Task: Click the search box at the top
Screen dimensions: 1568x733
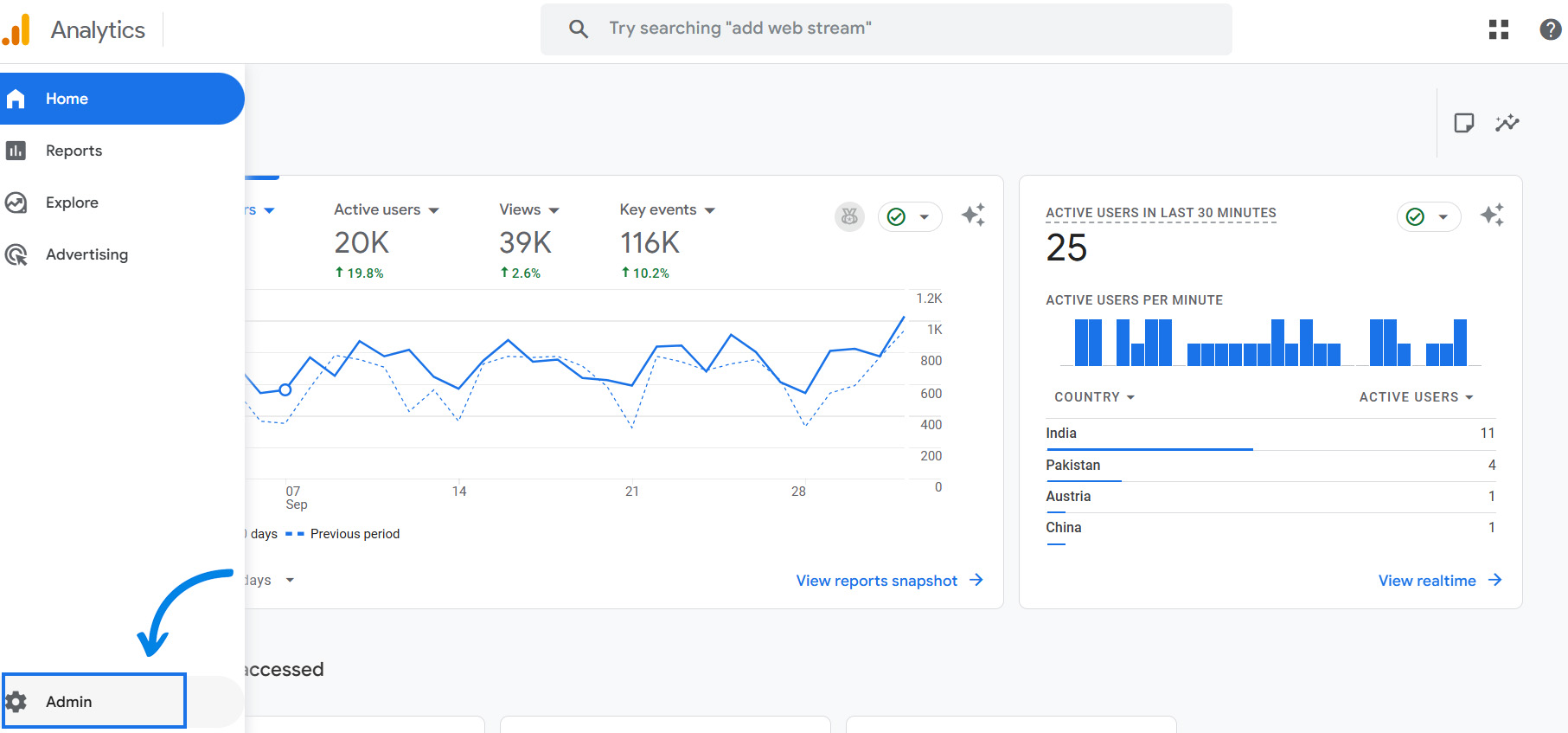Action: pos(886,29)
